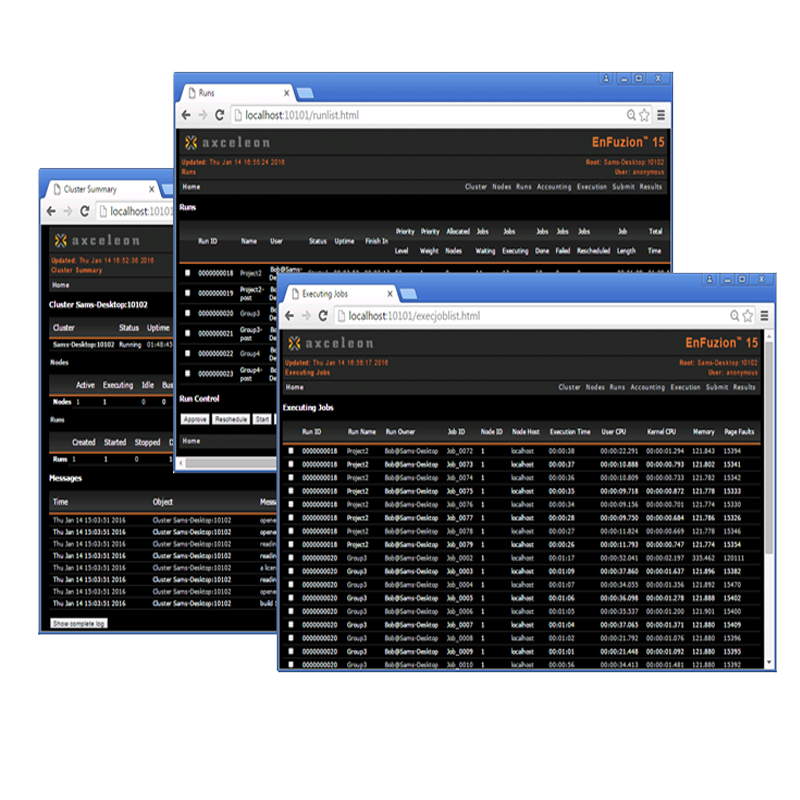Go Home from Executing Jobs navigation bar
This screenshot has width=800, height=800.
click(294, 387)
